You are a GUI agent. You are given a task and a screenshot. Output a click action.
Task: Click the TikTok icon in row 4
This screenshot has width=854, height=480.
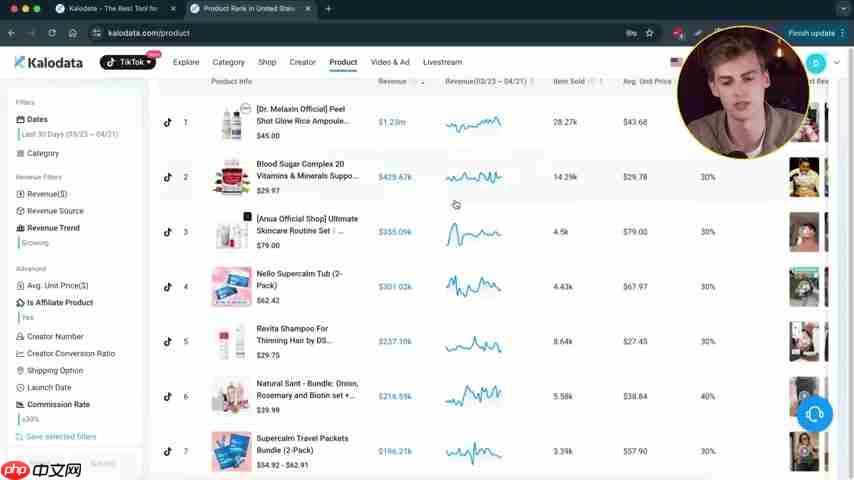168,287
